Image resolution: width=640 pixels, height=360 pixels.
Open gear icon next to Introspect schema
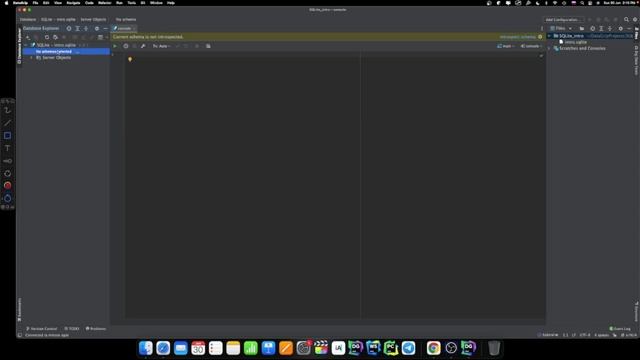point(540,37)
